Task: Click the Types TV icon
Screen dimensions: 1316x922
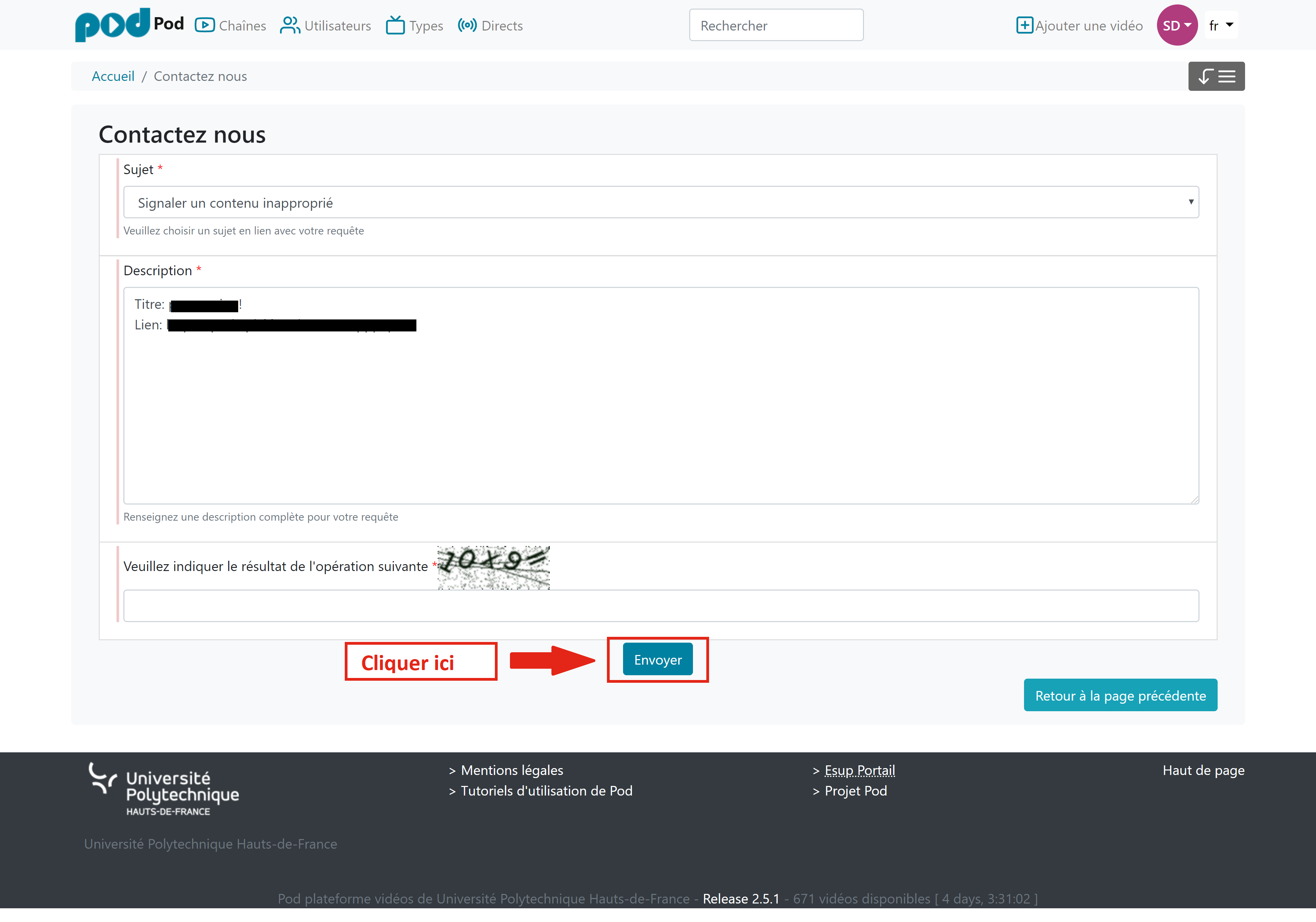Action: pyautogui.click(x=395, y=25)
